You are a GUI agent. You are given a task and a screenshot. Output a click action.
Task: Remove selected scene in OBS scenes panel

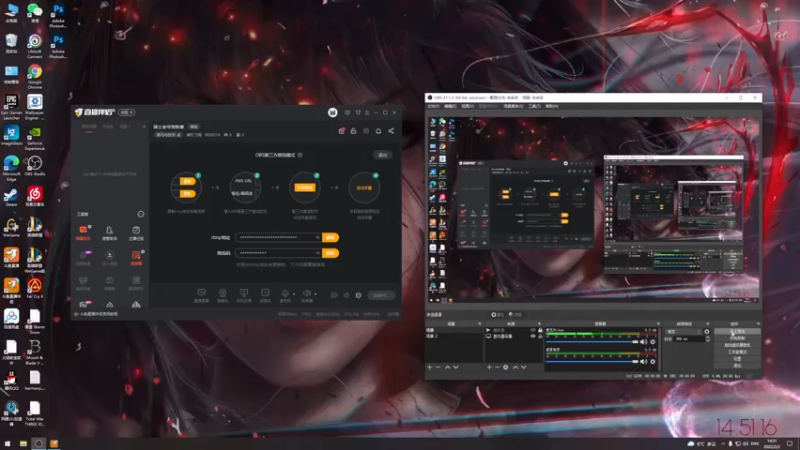(x=438, y=367)
